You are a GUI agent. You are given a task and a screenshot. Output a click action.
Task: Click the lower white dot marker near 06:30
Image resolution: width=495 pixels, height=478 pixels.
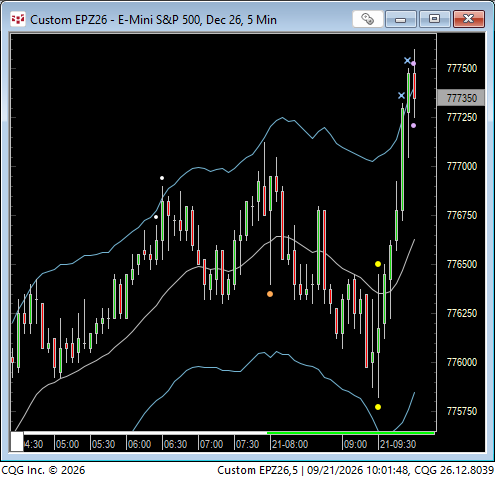(156, 217)
